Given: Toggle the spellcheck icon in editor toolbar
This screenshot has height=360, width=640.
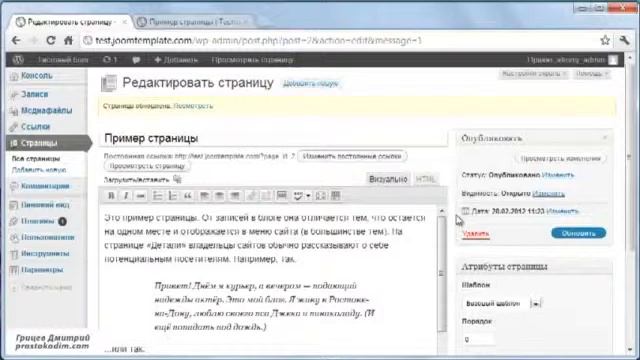Looking at the screenshot, I should tap(298, 196).
